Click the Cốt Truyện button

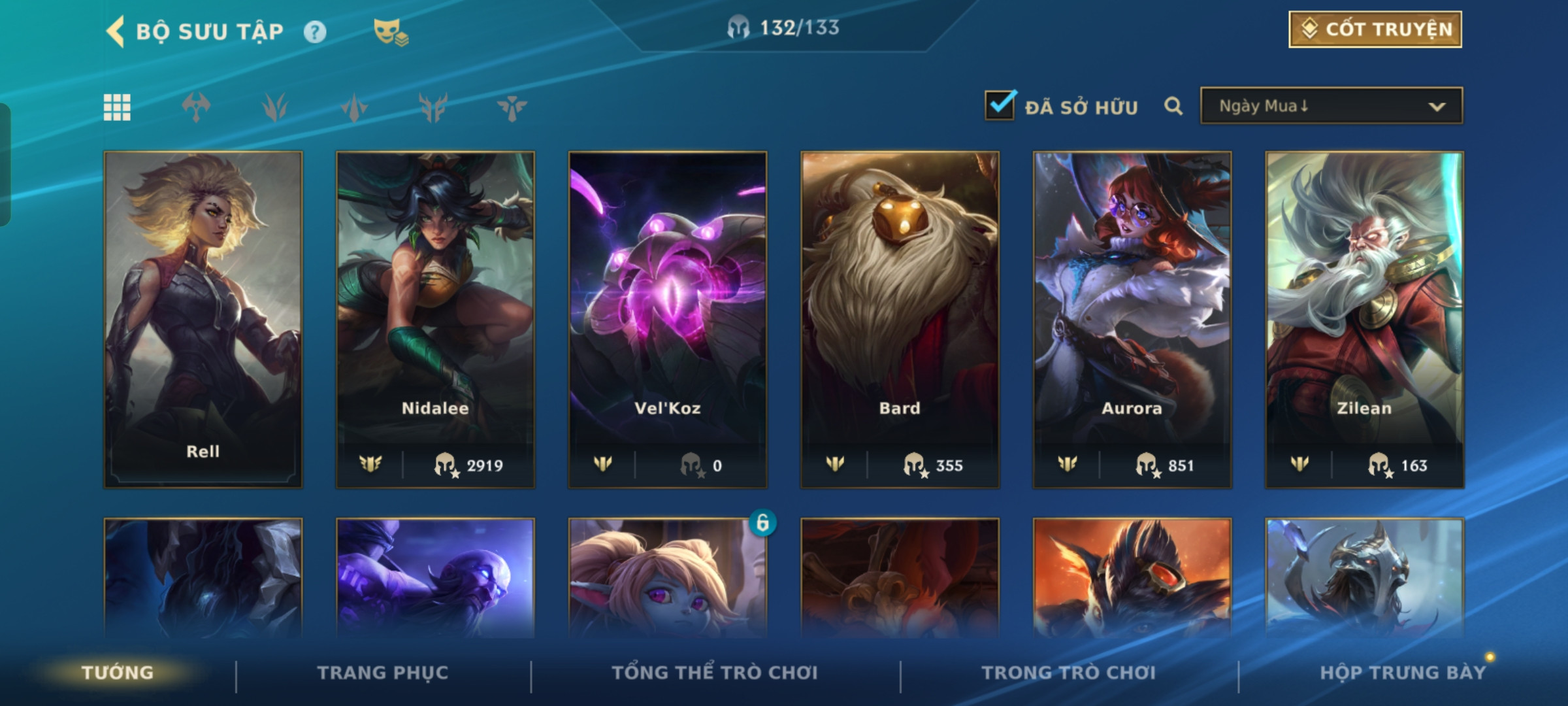pyautogui.click(x=1375, y=29)
